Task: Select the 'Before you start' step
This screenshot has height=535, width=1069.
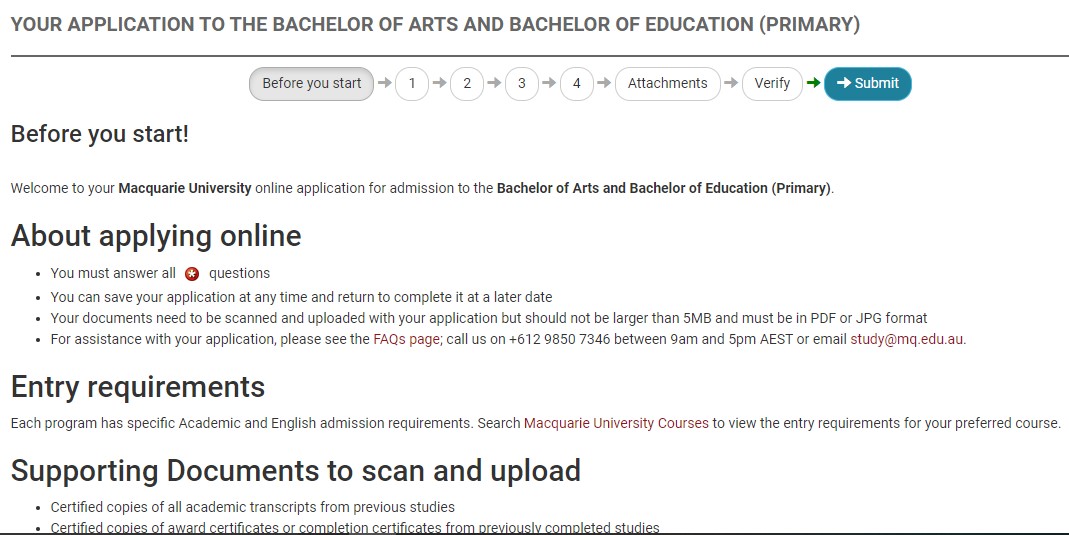Action: click(x=312, y=84)
